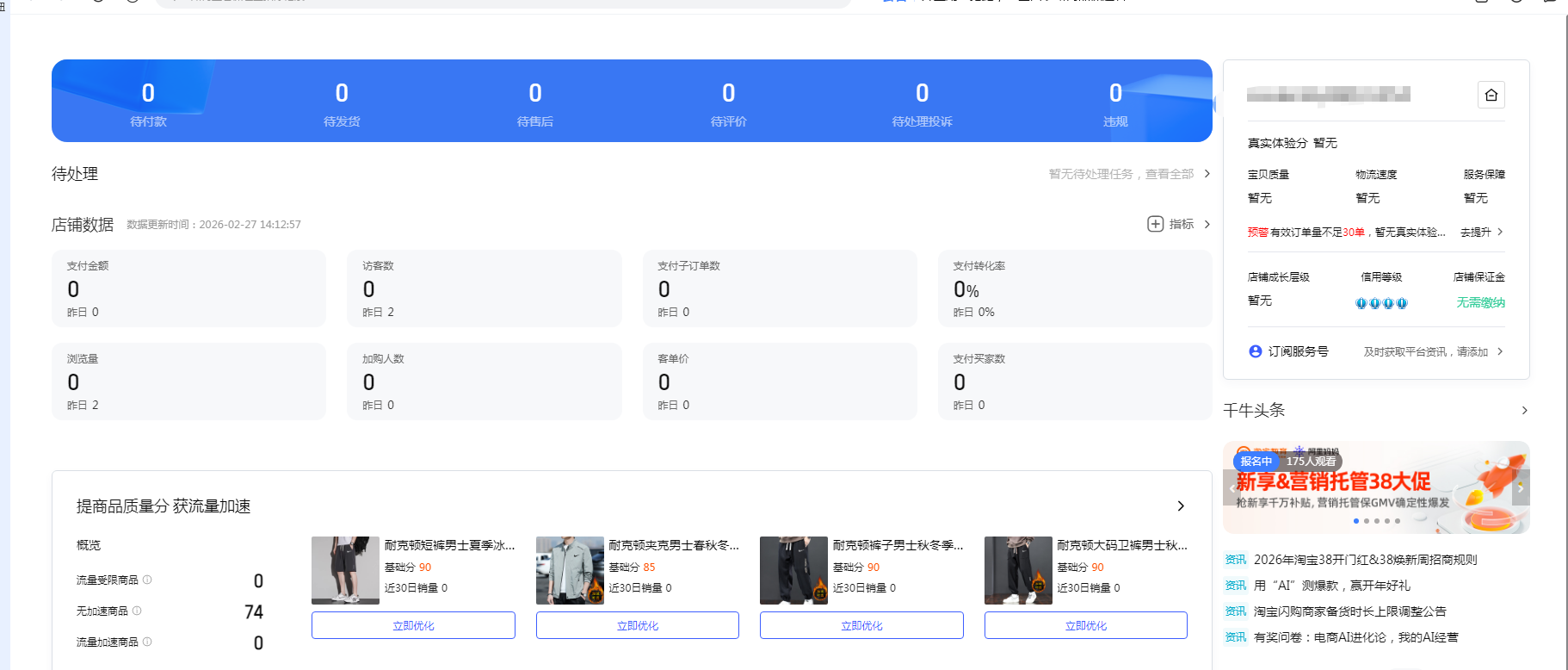Open 待售后 count

click(x=535, y=103)
